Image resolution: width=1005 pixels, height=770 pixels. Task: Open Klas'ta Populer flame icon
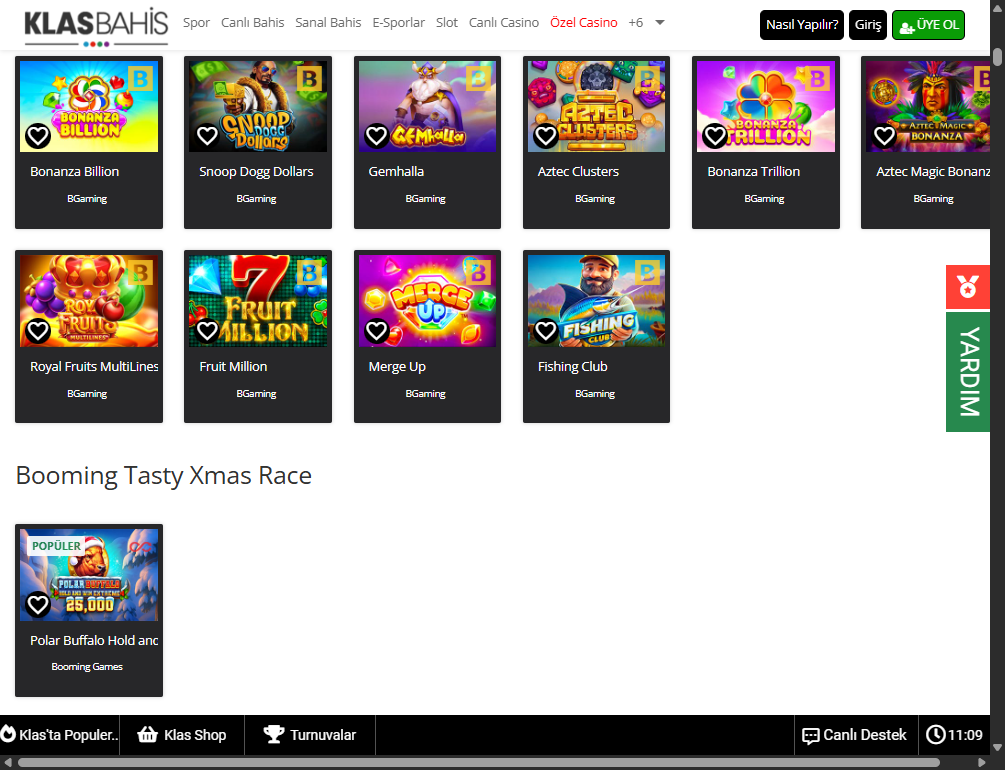[8, 735]
